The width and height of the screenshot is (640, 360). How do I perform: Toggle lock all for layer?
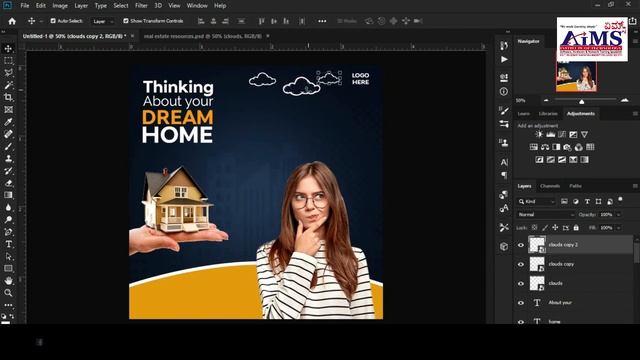pyautogui.click(x=576, y=228)
